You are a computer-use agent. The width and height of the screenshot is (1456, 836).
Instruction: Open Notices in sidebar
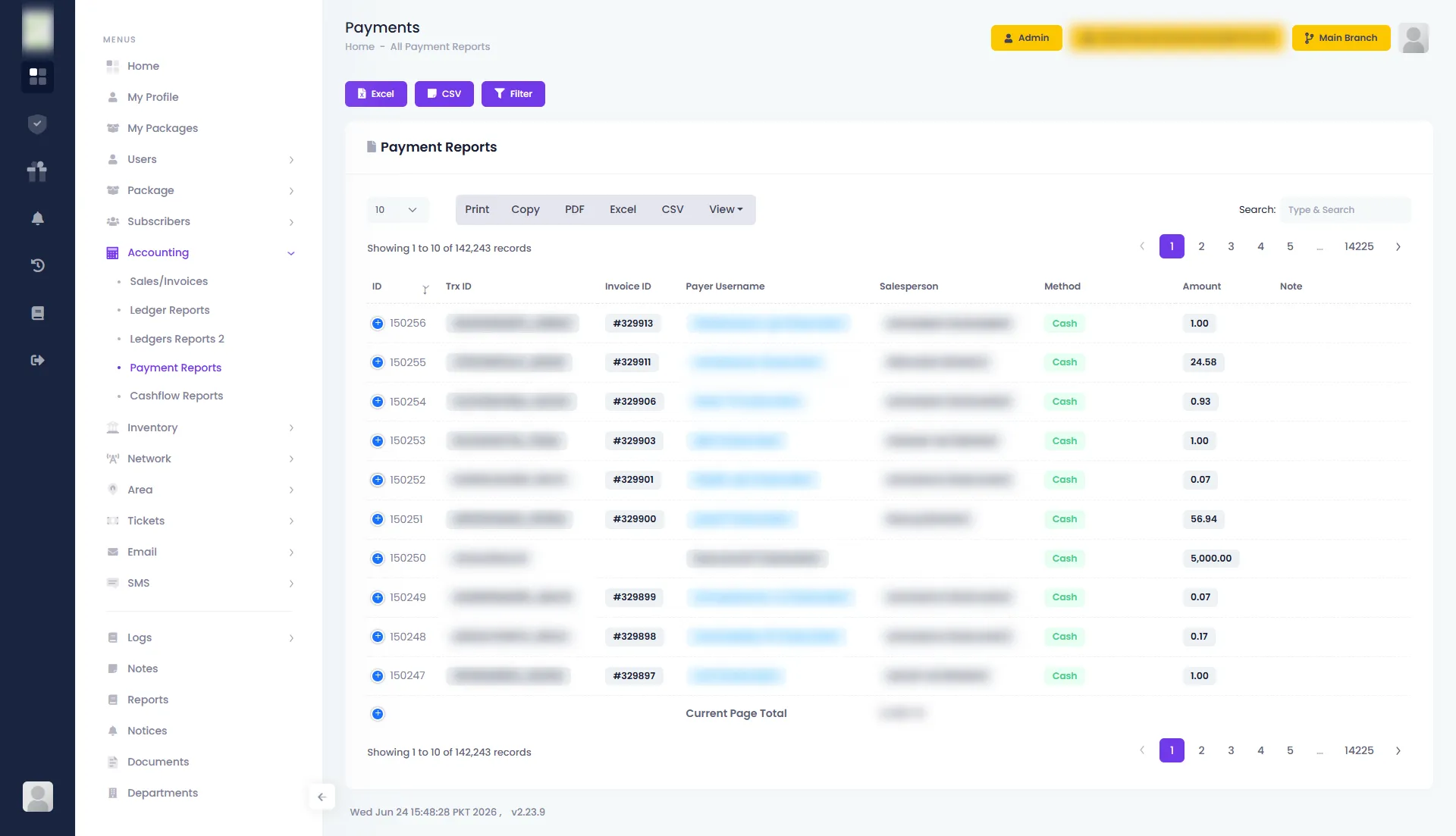coord(146,731)
